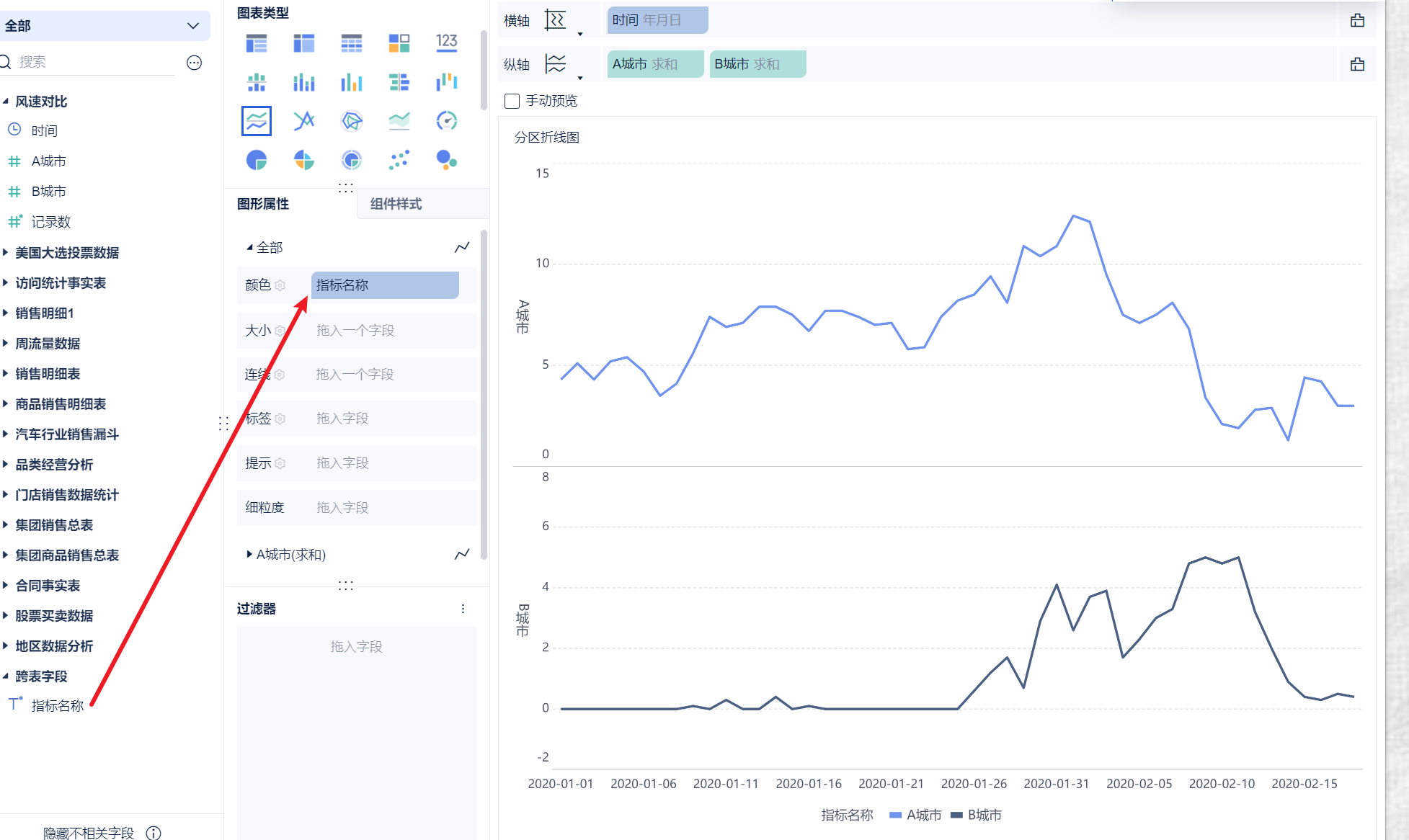Click the B城市 求和 field pill

pyautogui.click(x=757, y=64)
